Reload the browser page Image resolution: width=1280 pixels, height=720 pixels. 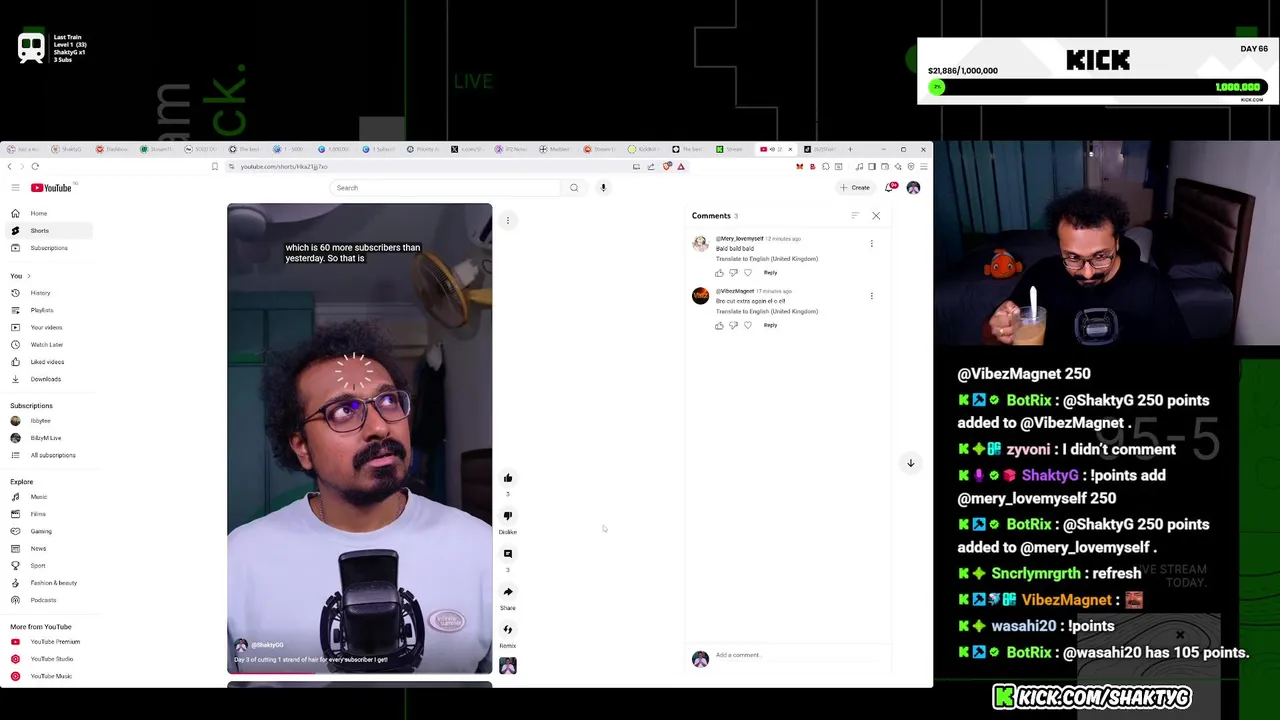click(x=35, y=167)
